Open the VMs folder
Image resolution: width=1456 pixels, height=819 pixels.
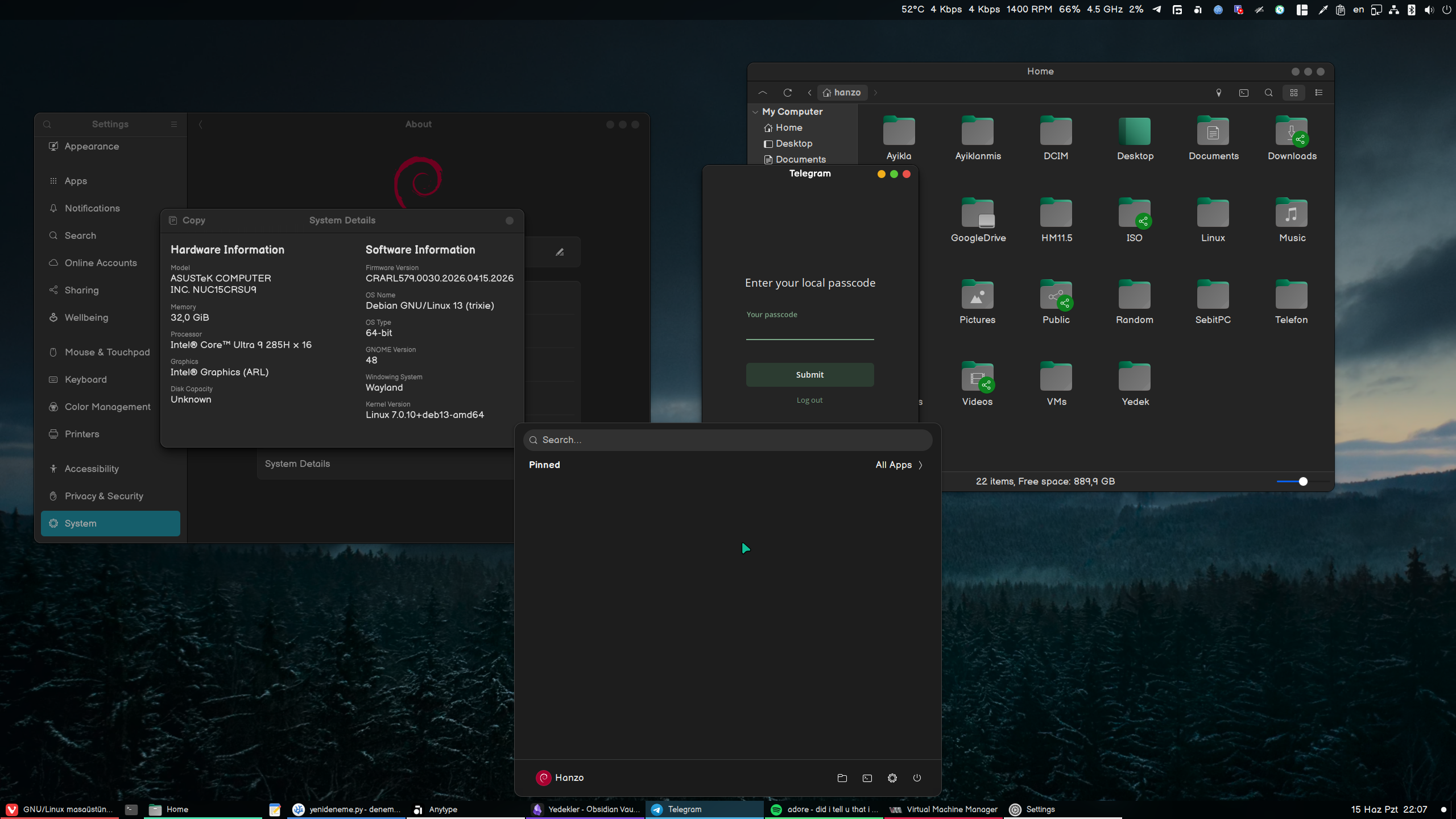coord(1056,384)
